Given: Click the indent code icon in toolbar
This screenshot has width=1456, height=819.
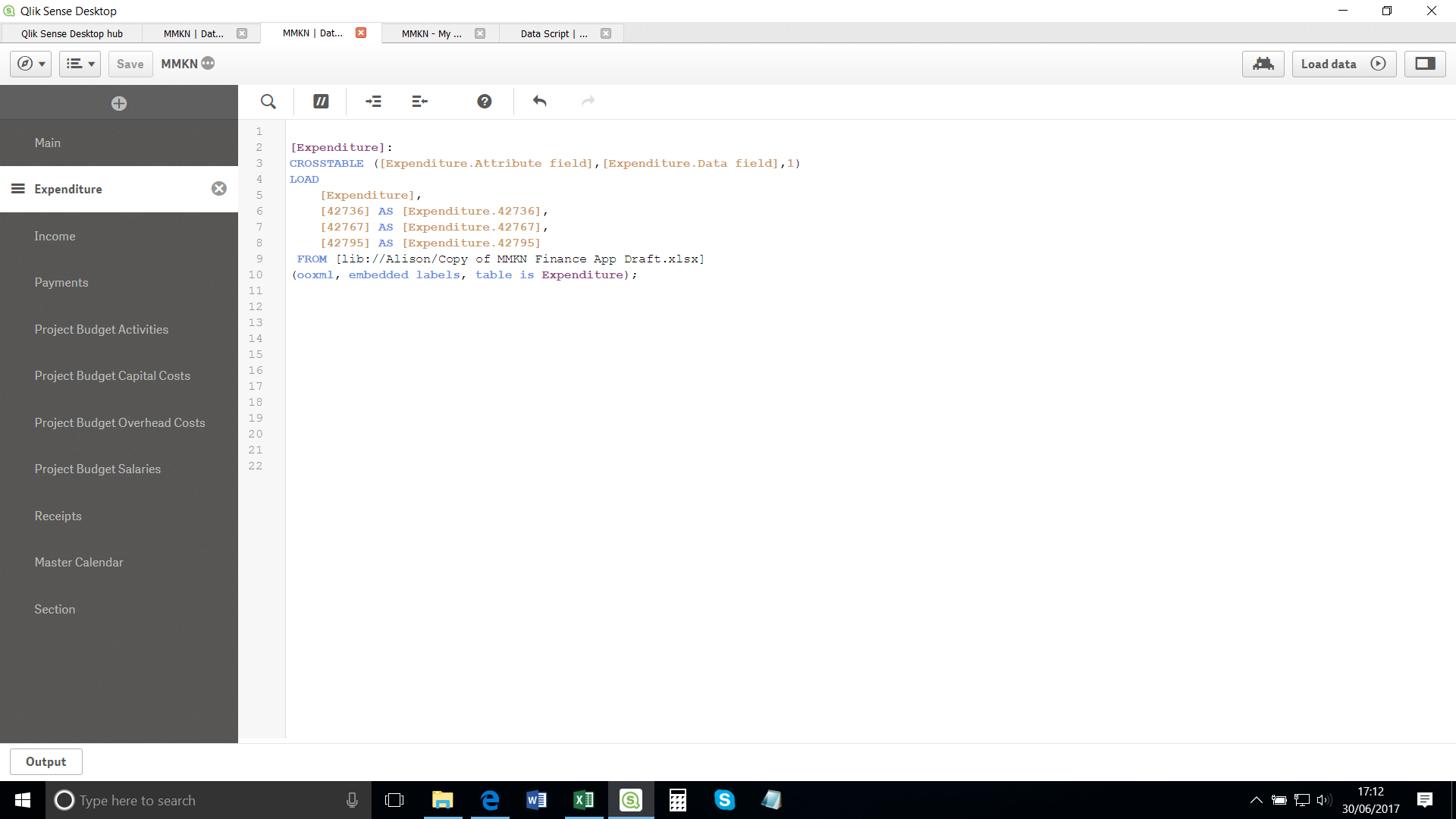Looking at the screenshot, I should [372, 101].
